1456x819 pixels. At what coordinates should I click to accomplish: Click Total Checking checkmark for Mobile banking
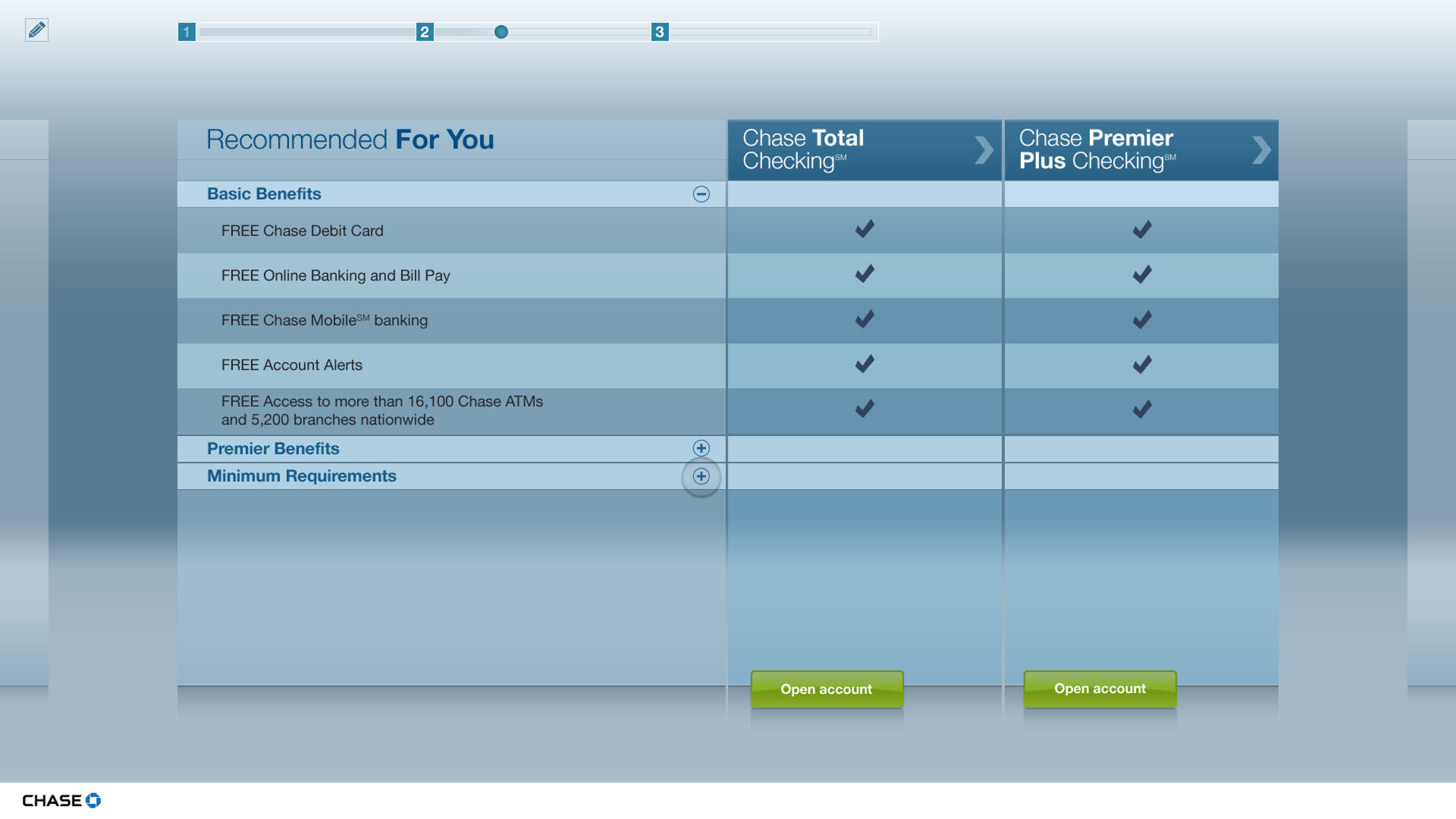pyautogui.click(x=865, y=319)
